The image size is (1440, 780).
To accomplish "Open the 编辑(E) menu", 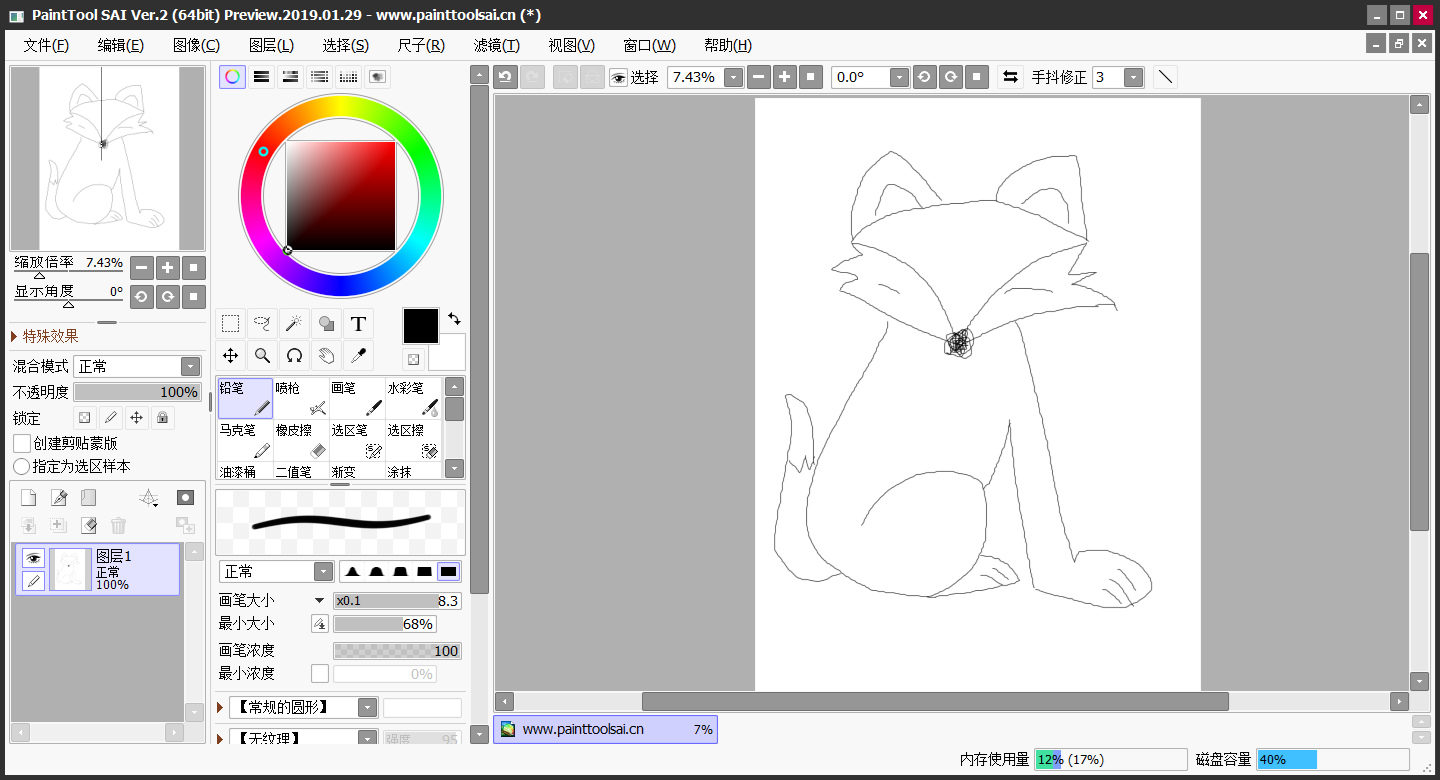I will click(x=121, y=45).
